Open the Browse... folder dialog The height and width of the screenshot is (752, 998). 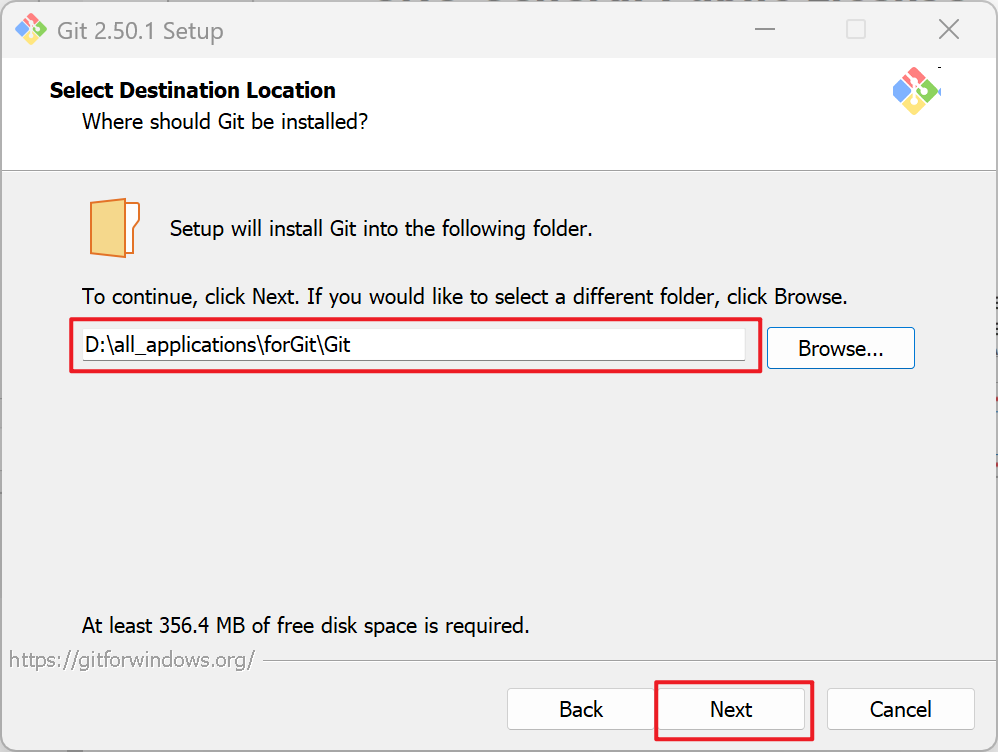tap(841, 348)
